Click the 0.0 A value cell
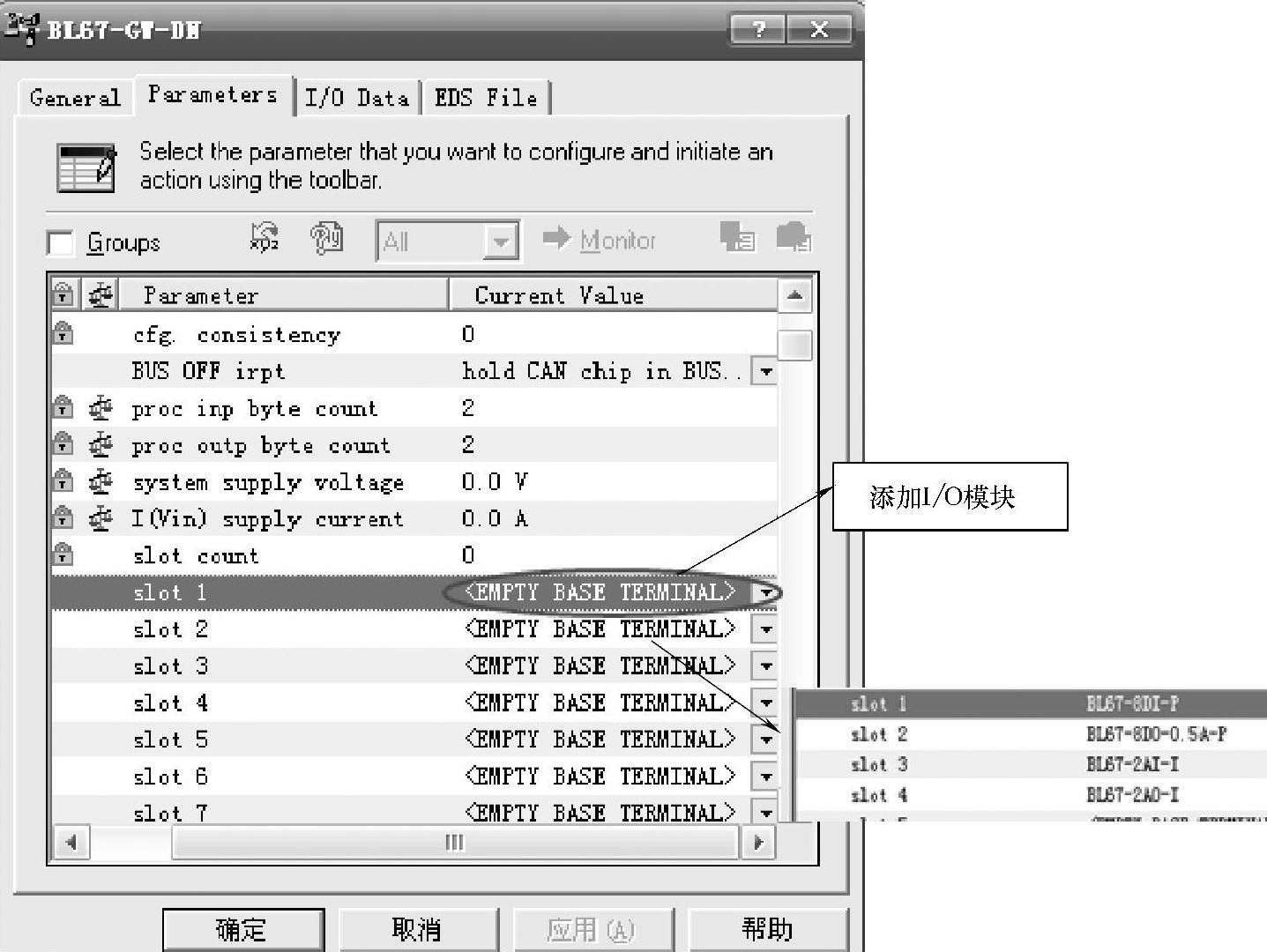The height and width of the screenshot is (952, 1267). coord(495,518)
